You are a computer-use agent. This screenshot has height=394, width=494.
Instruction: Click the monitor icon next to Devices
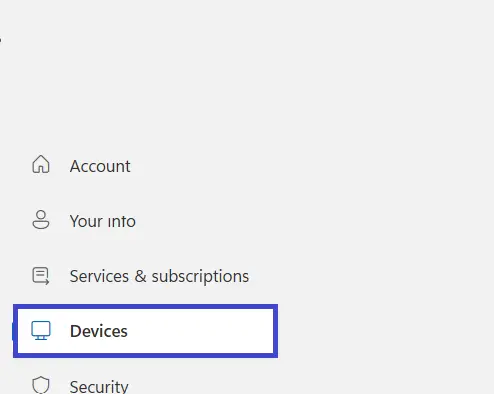(x=41, y=330)
